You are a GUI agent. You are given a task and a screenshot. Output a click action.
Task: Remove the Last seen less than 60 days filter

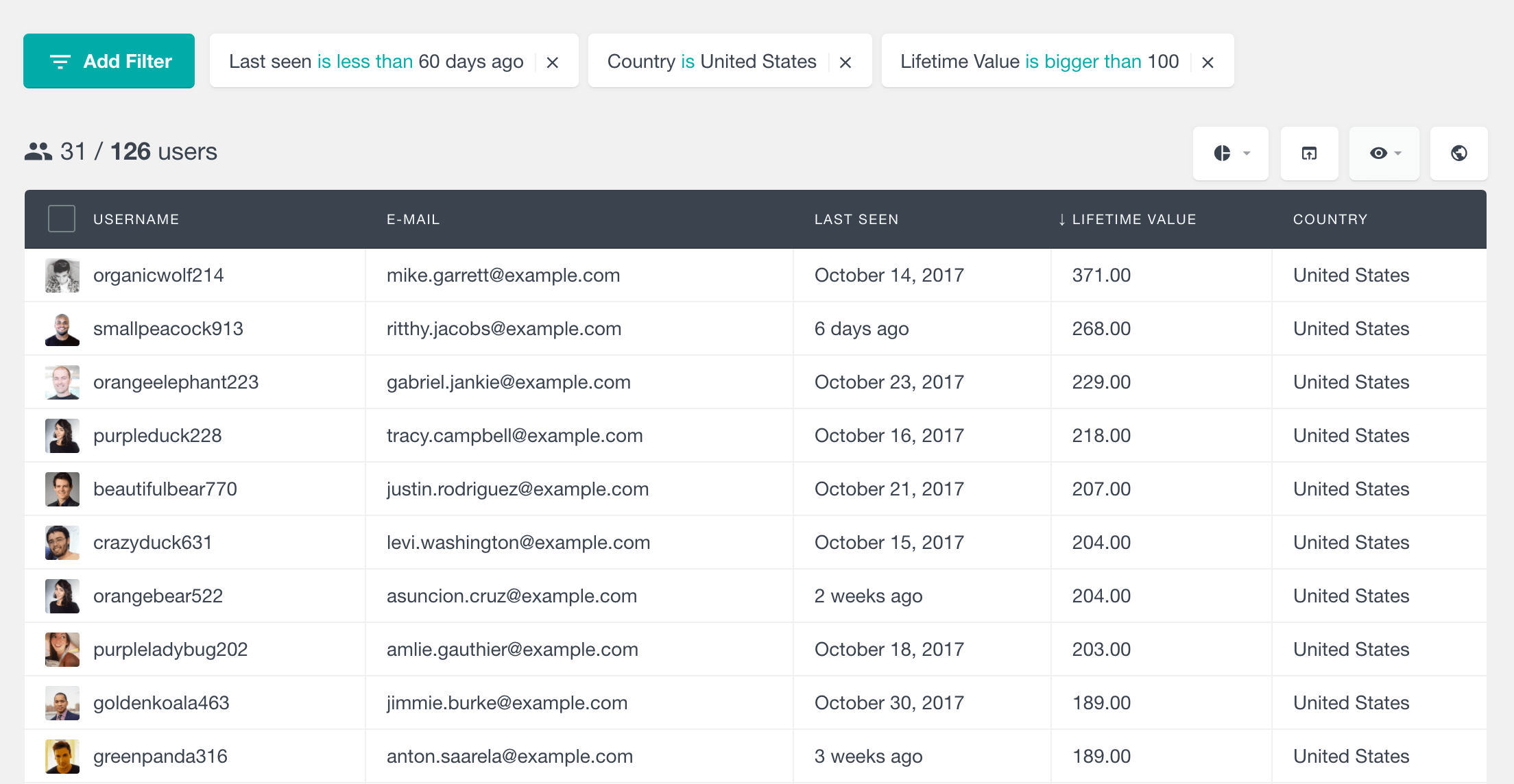pyautogui.click(x=555, y=61)
